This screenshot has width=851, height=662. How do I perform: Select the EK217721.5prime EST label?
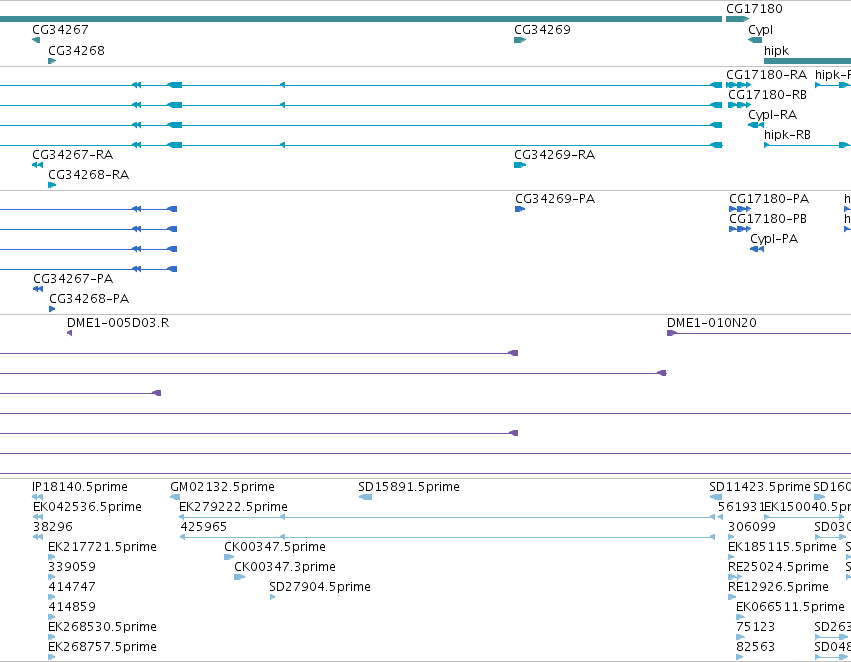pos(102,547)
